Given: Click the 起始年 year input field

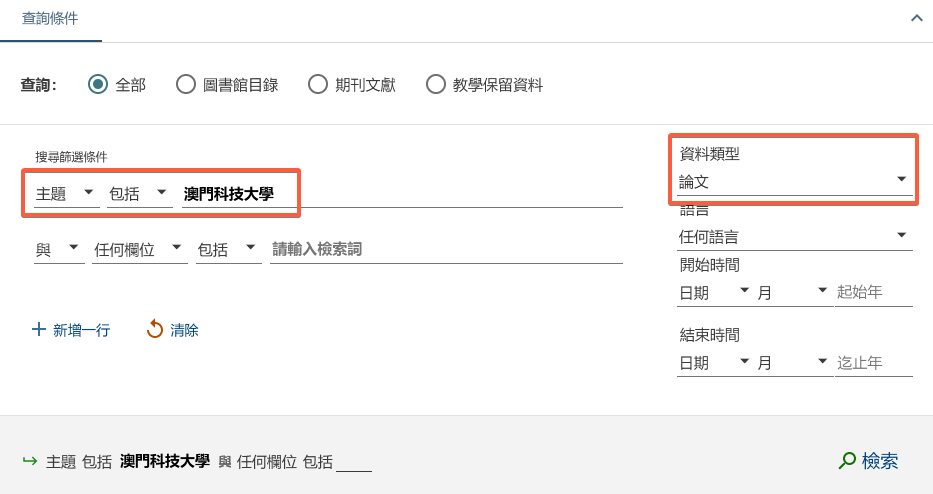Looking at the screenshot, I should [873, 292].
